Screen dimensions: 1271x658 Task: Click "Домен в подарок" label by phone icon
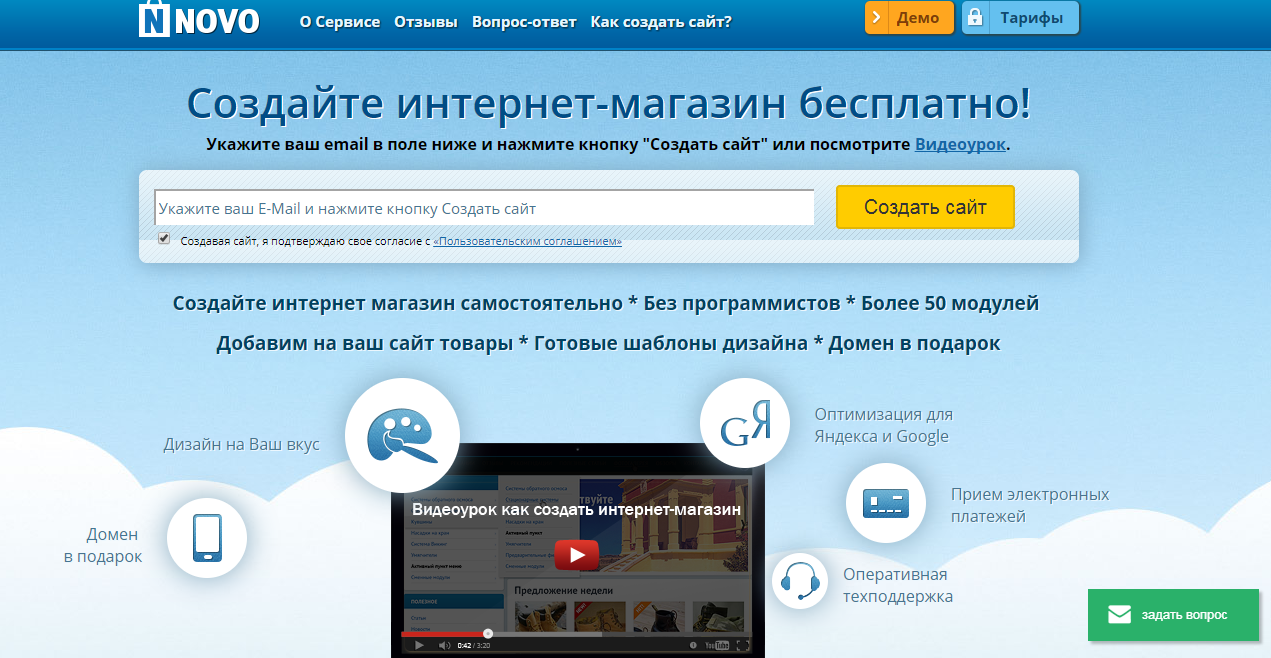click(x=103, y=545)
